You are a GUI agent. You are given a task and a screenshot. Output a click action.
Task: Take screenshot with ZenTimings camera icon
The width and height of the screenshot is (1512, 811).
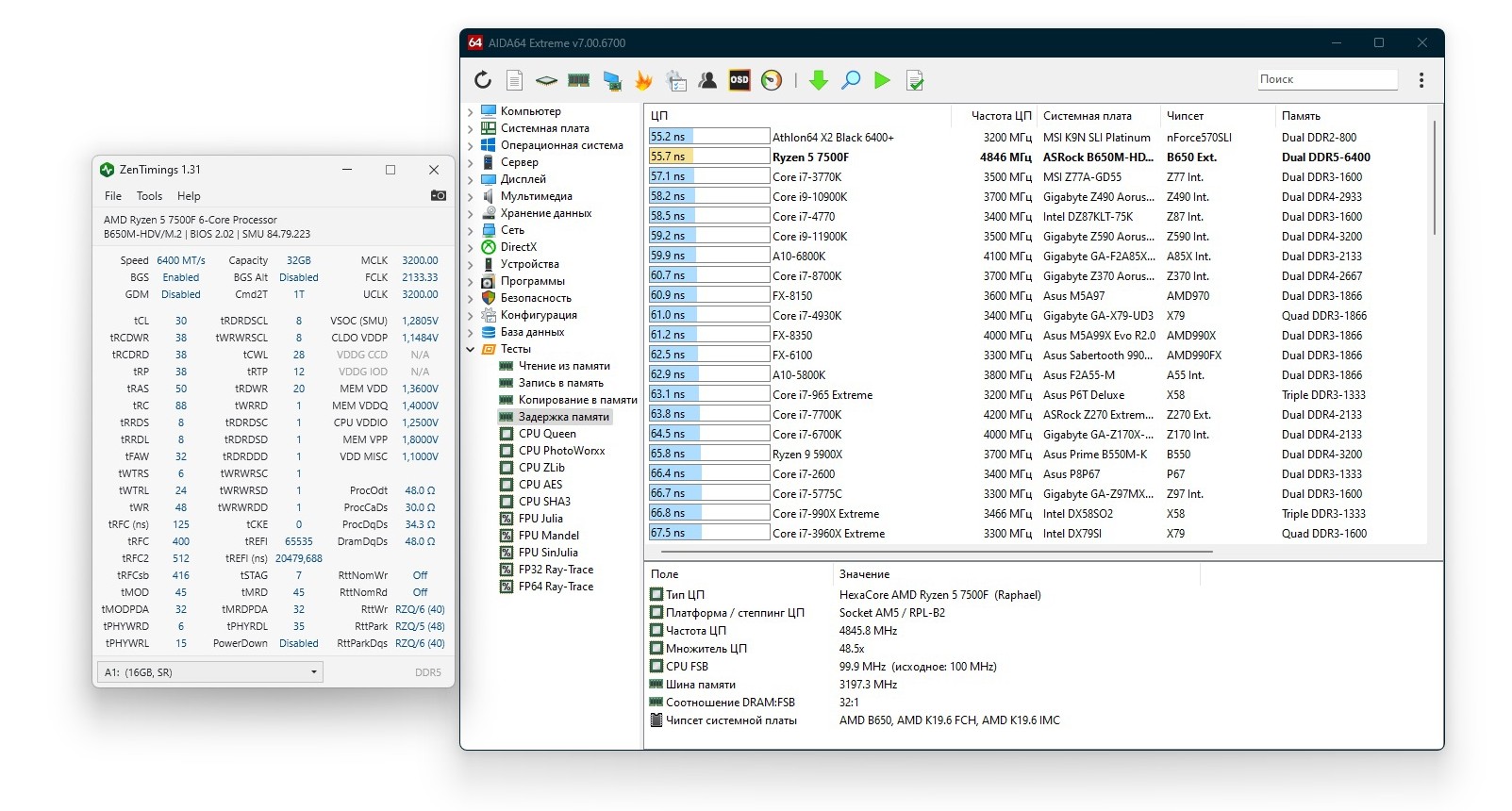tap(439, 196)
